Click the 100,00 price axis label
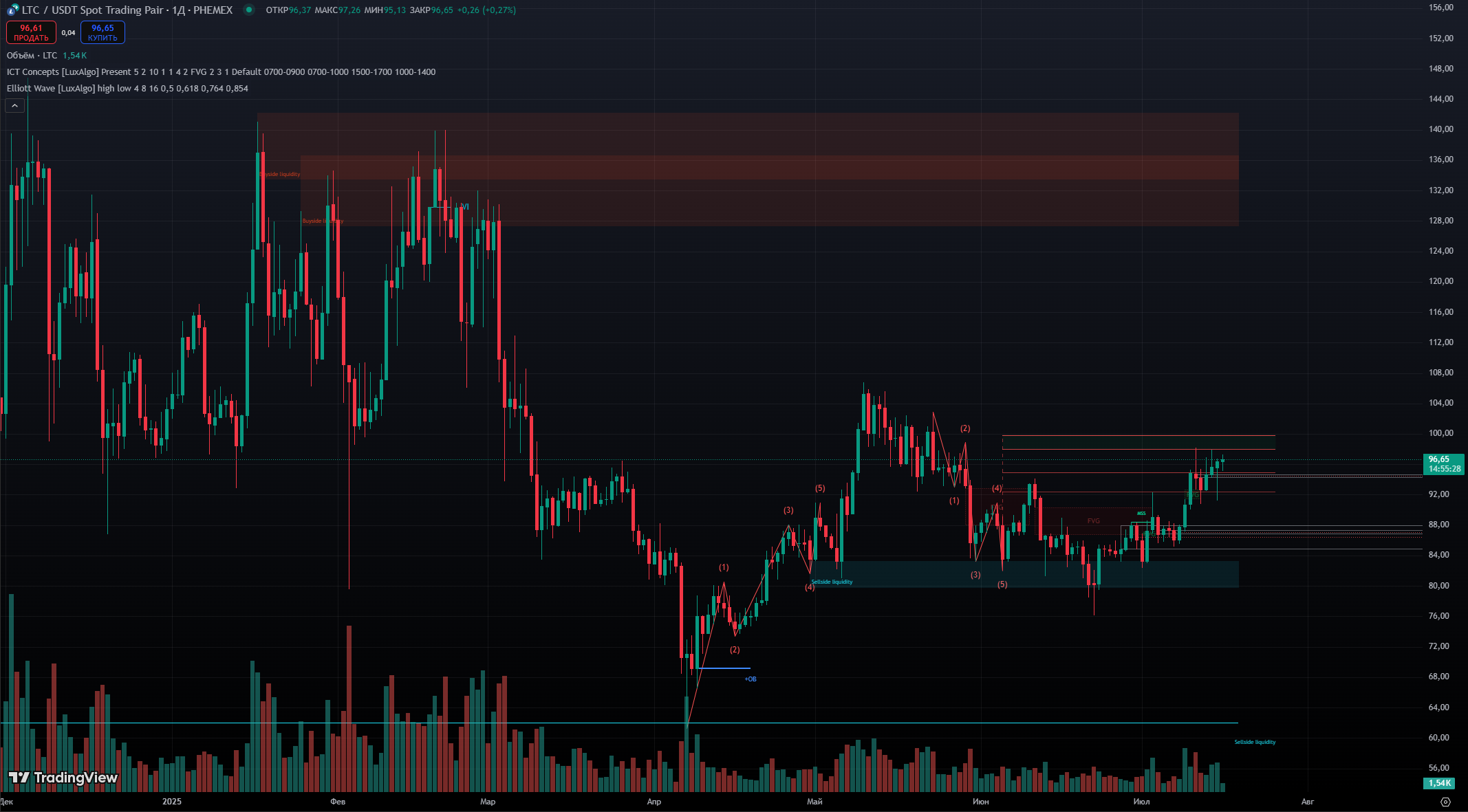 pos(1440,433)
